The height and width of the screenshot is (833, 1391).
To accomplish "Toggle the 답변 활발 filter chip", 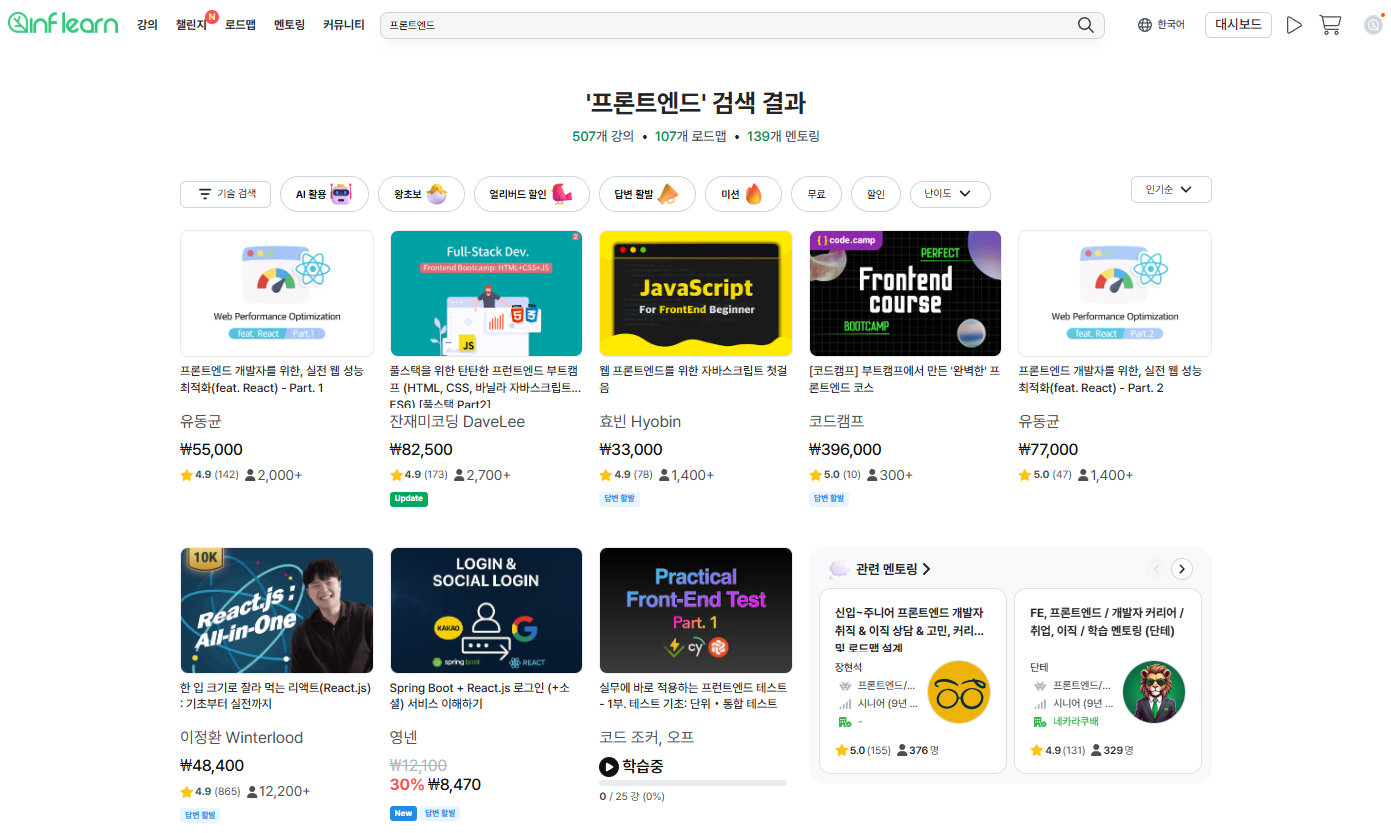I will click(x=647, y=194).
